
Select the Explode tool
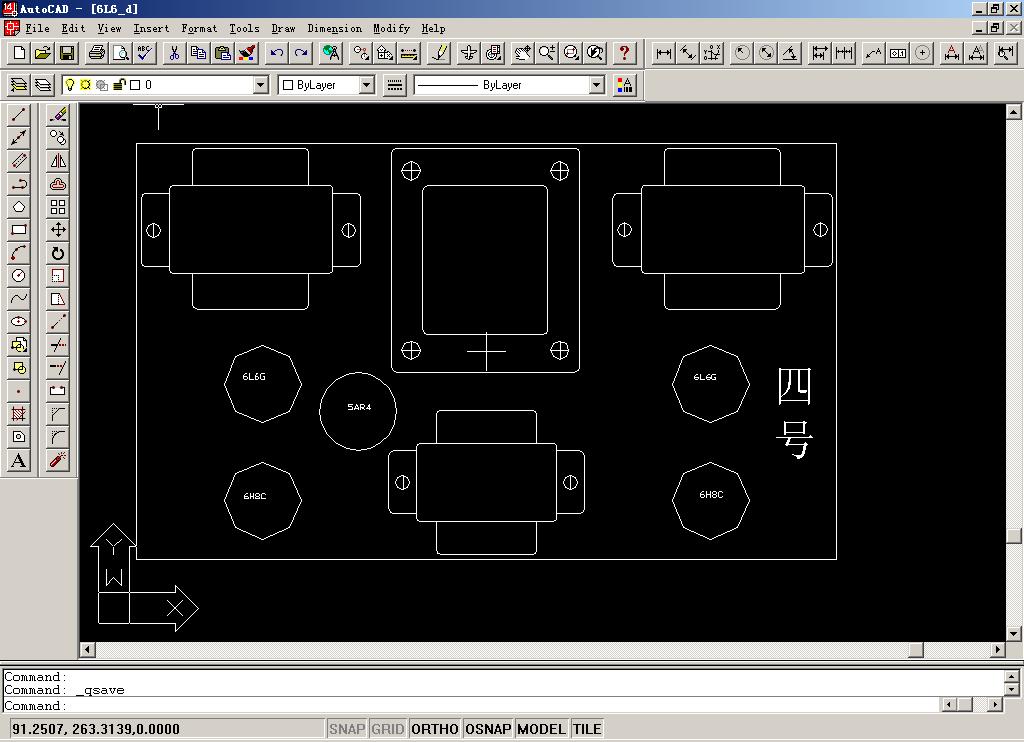tap(58, 460)
